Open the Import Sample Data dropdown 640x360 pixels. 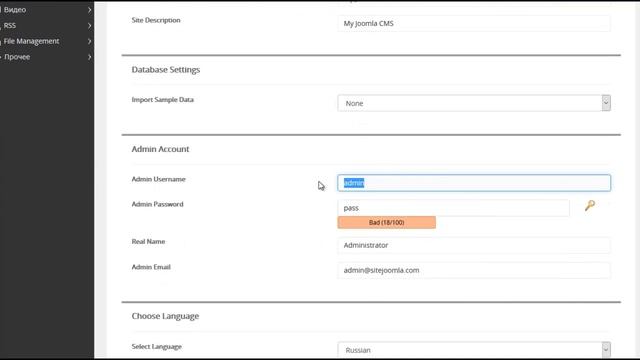coord(474,103)
